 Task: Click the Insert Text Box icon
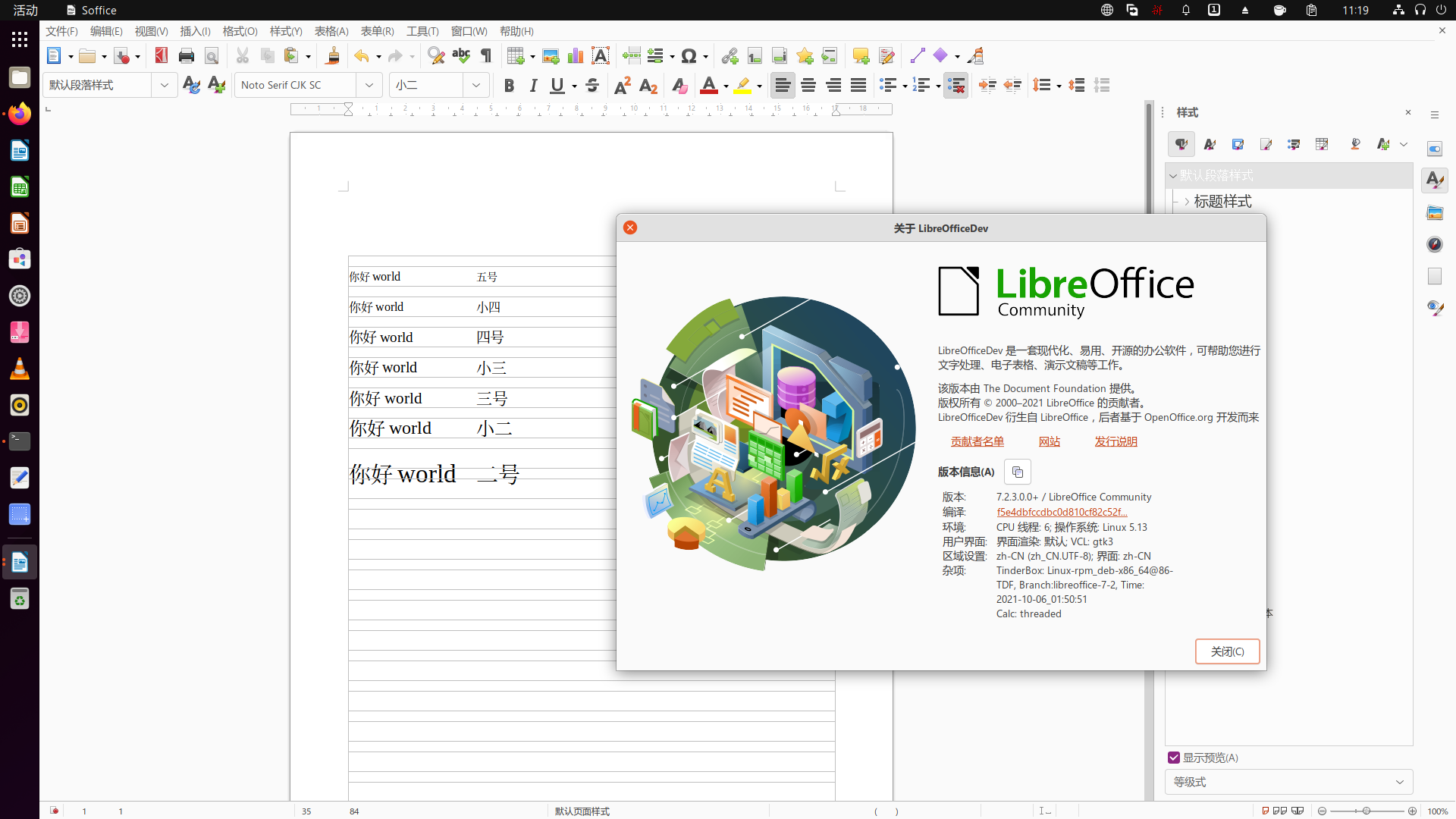coord(601,56)
